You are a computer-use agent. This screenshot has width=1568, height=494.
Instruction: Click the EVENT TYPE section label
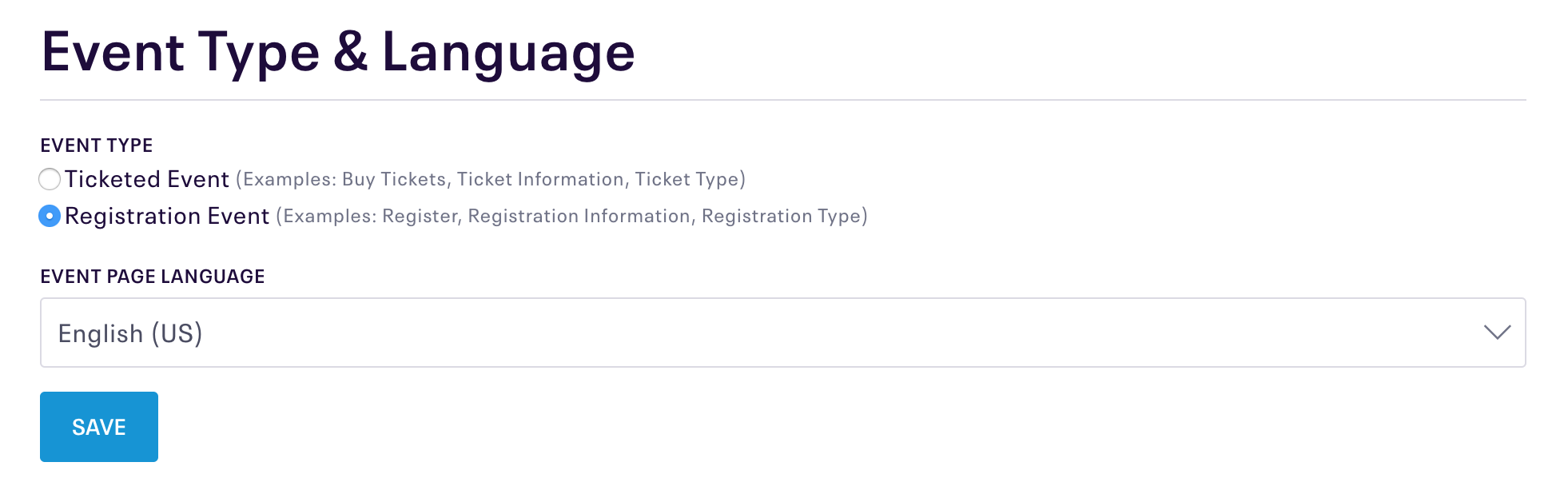97,145
